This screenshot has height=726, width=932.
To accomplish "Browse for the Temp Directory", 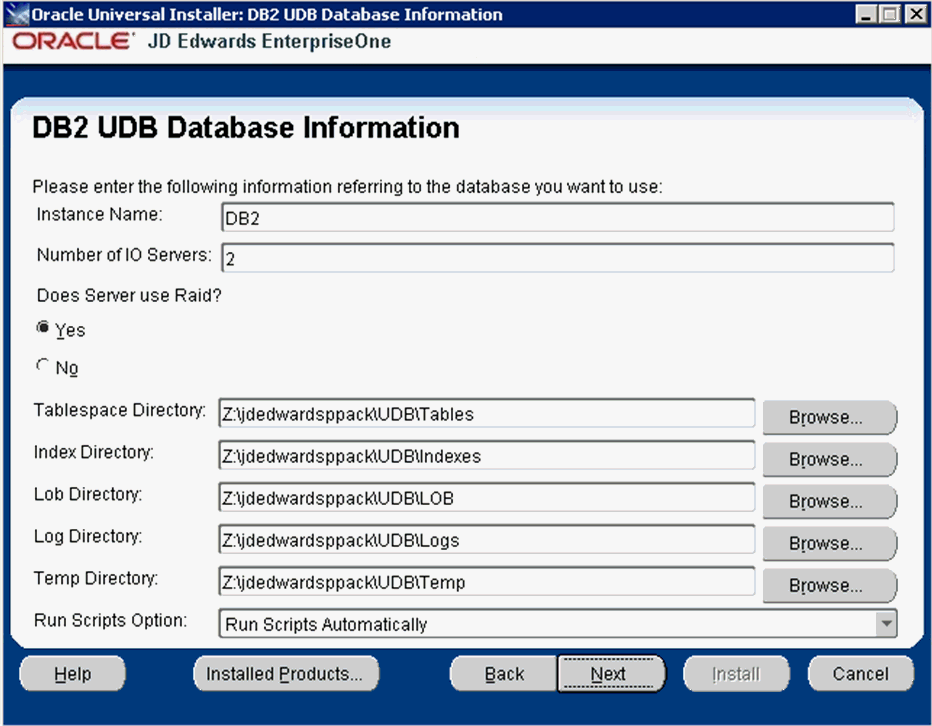I will click(x=830, y=586).
